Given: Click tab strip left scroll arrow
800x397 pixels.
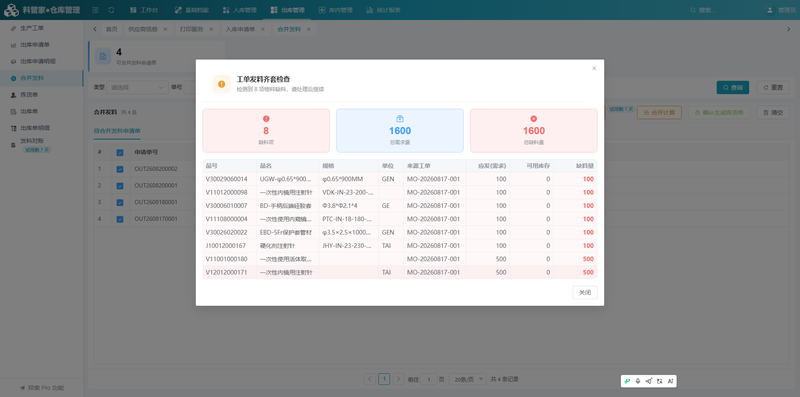Looking at the screenshot, I should click(x=95, y=29).
